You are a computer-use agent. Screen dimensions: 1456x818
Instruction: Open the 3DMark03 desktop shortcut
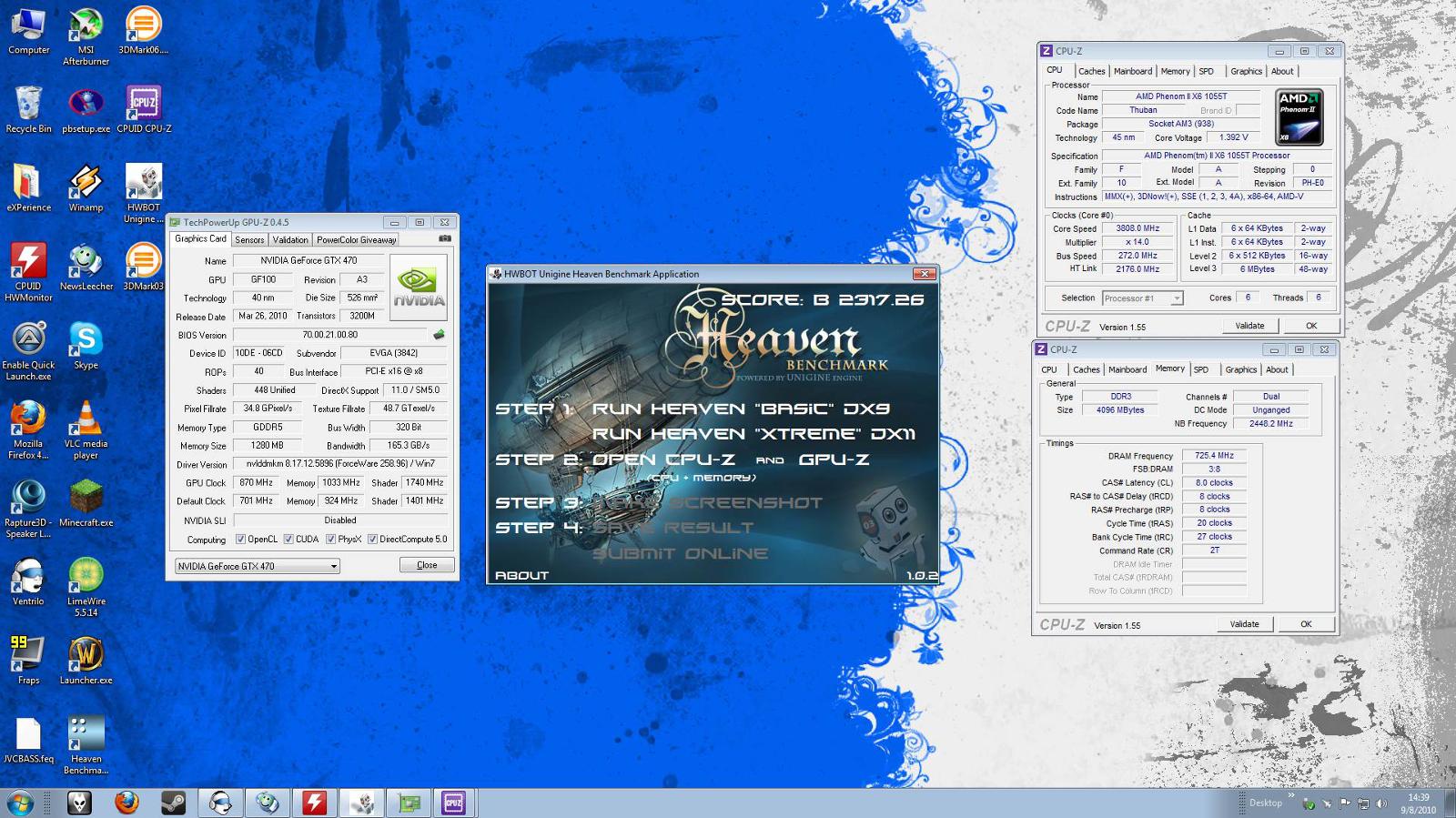(x=143, y=268)
